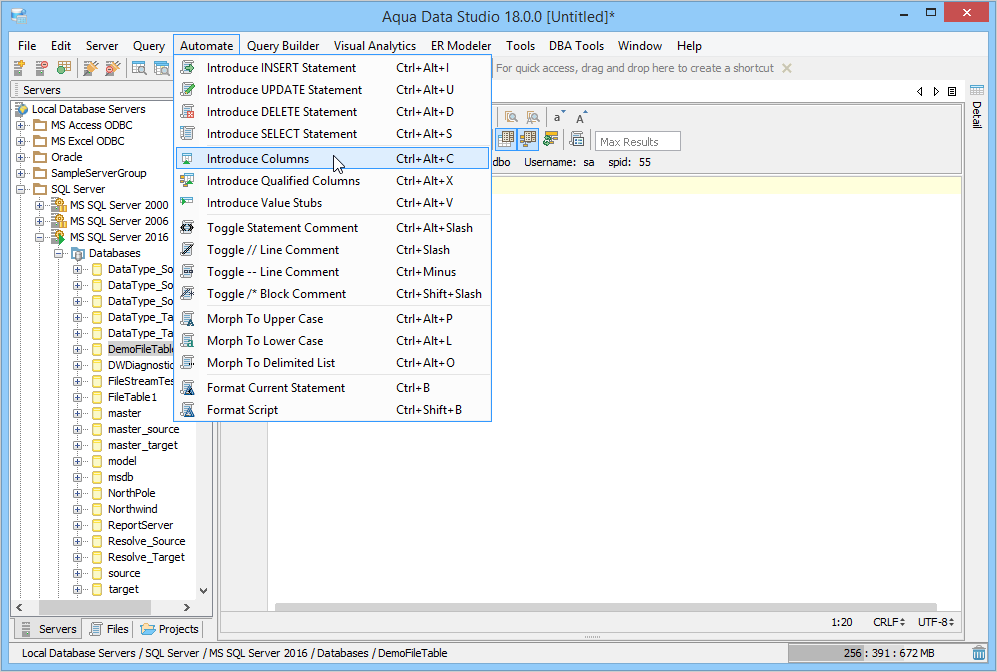Expand the MS Access ODBC folder
The image size is (997, 672).
(21, 125)
